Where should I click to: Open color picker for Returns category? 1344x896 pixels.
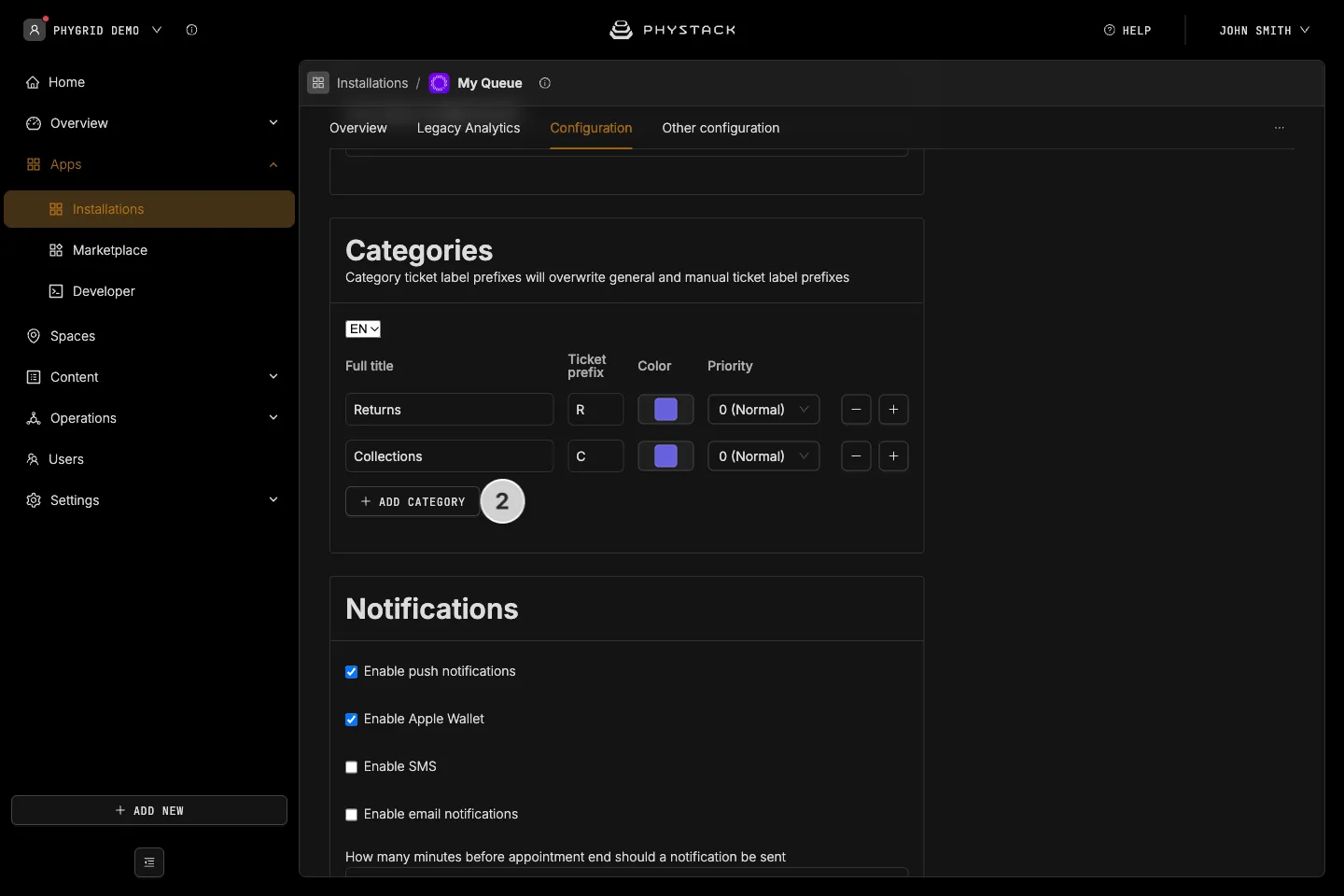(x=665, y=410)
